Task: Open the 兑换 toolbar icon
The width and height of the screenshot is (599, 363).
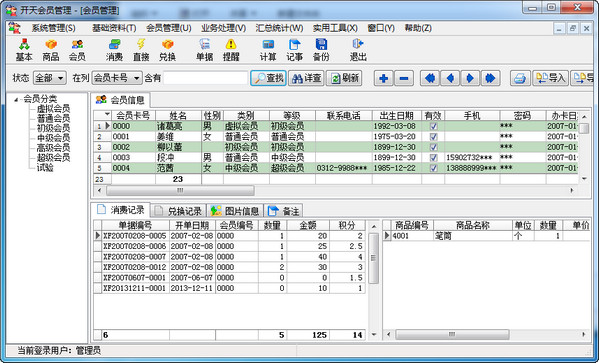Action: point(167,50)
